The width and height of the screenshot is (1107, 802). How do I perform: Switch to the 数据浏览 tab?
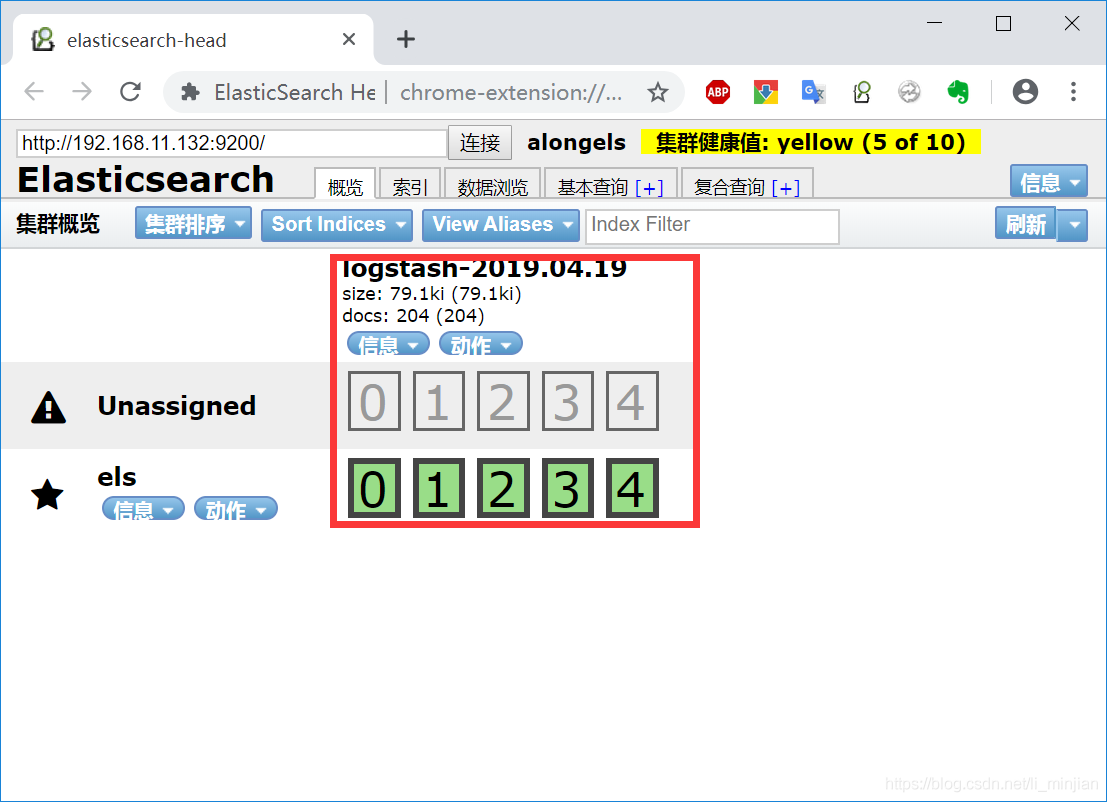492,185
